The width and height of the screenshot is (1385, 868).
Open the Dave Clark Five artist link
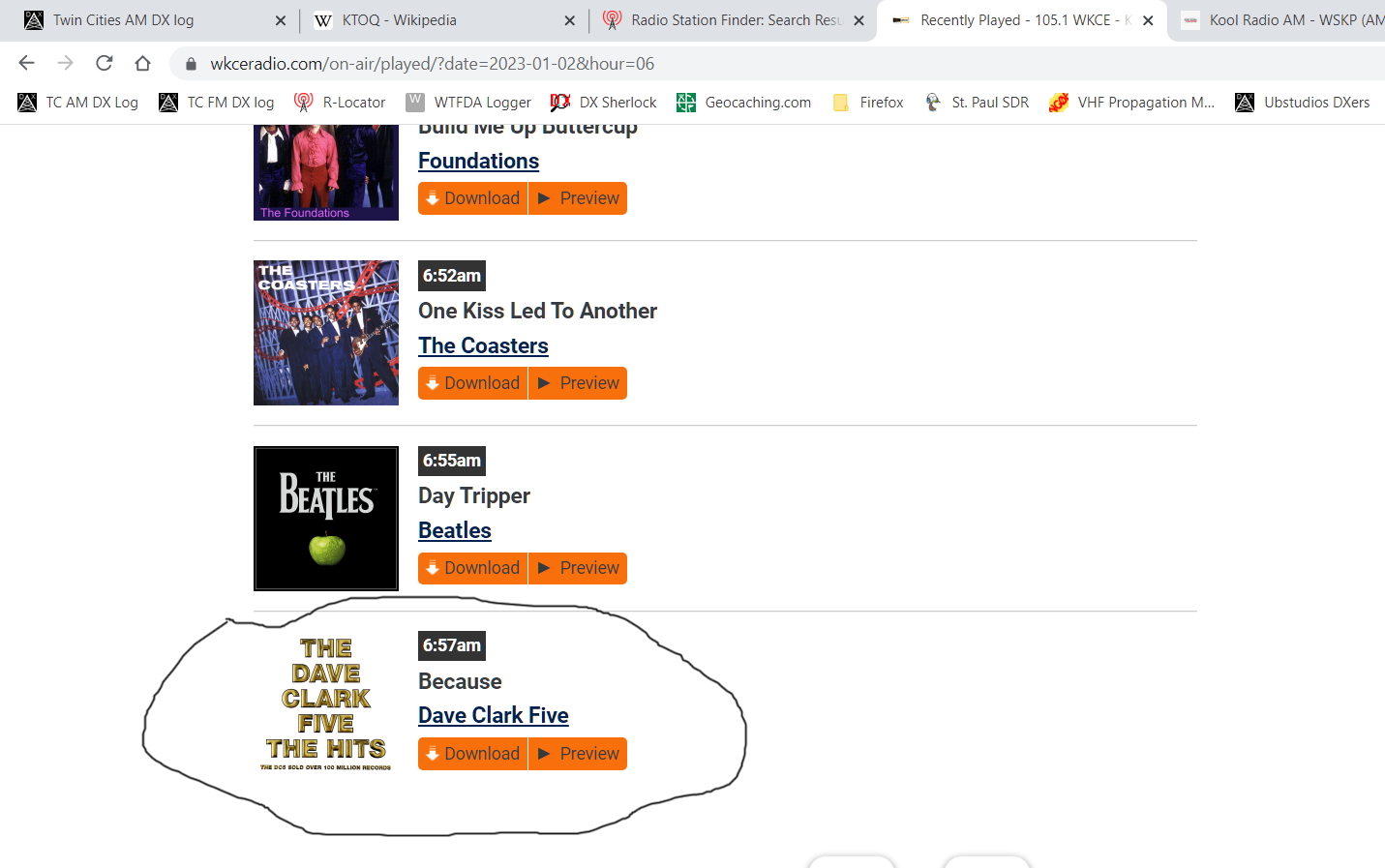pos(494,715)
